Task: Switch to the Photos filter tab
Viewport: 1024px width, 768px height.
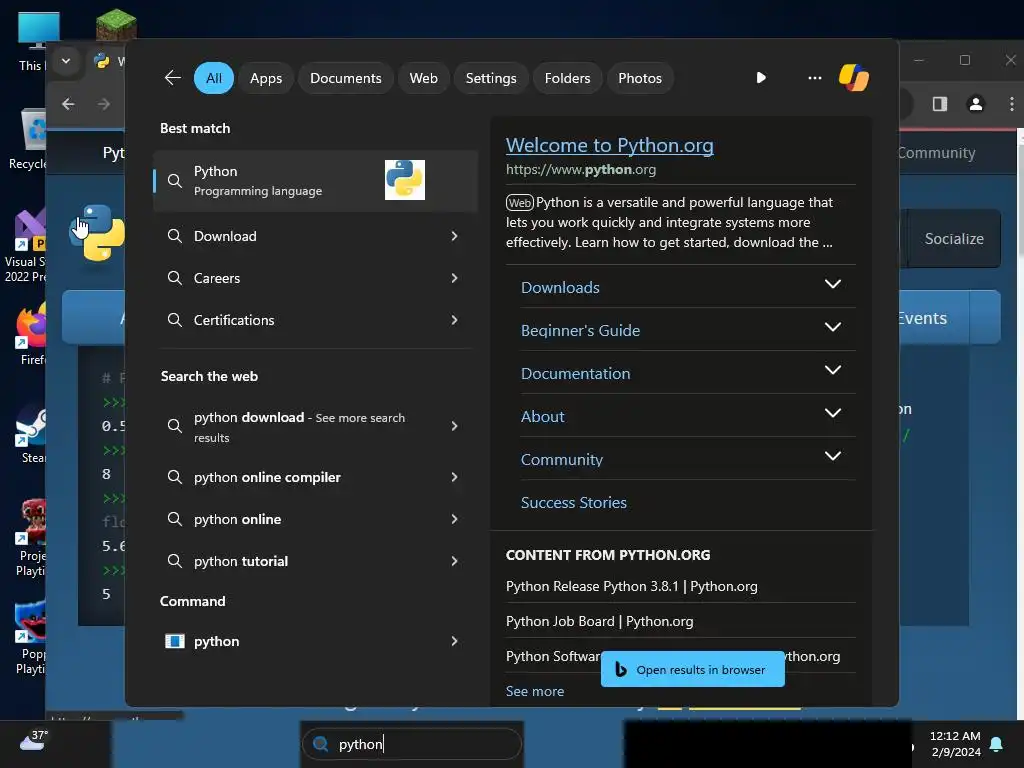Action: (639, 78)
